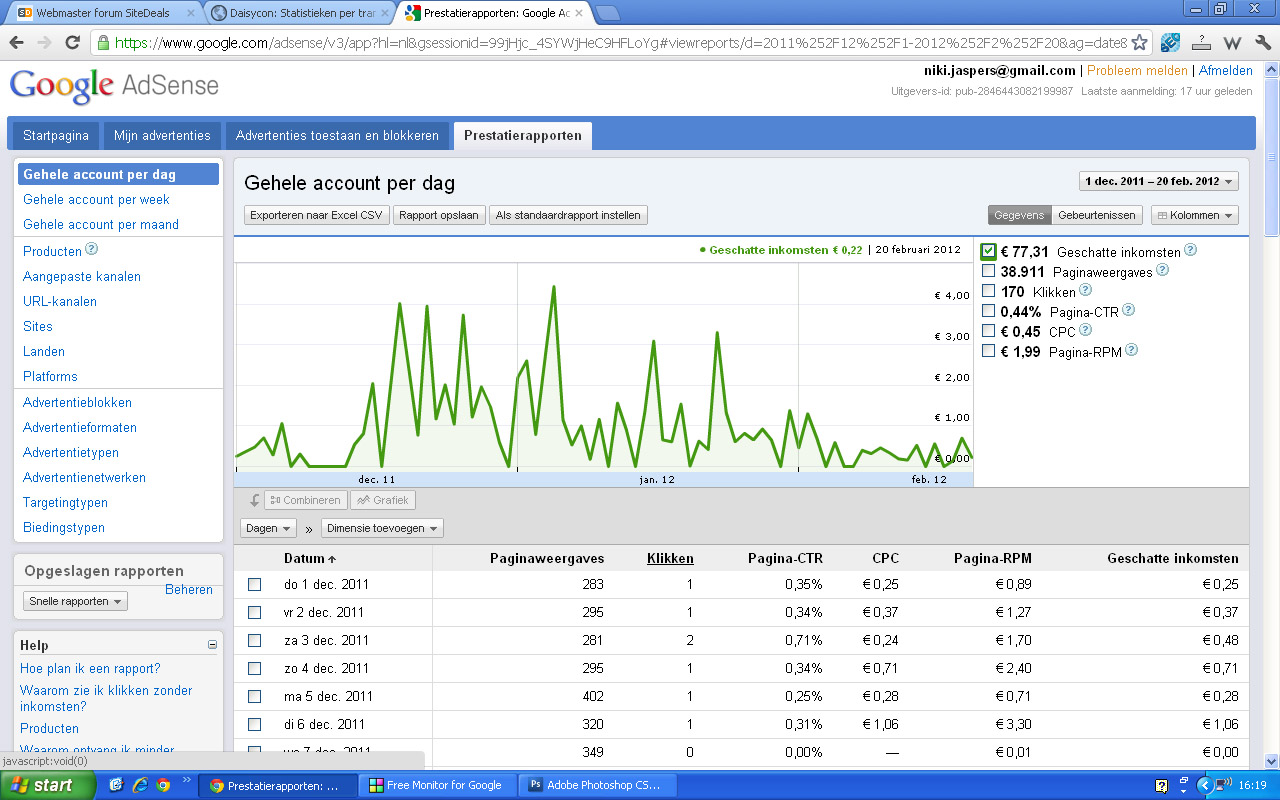Open the Kolommen dropdown
The image size is (1280, 800).
(1195, 215)
